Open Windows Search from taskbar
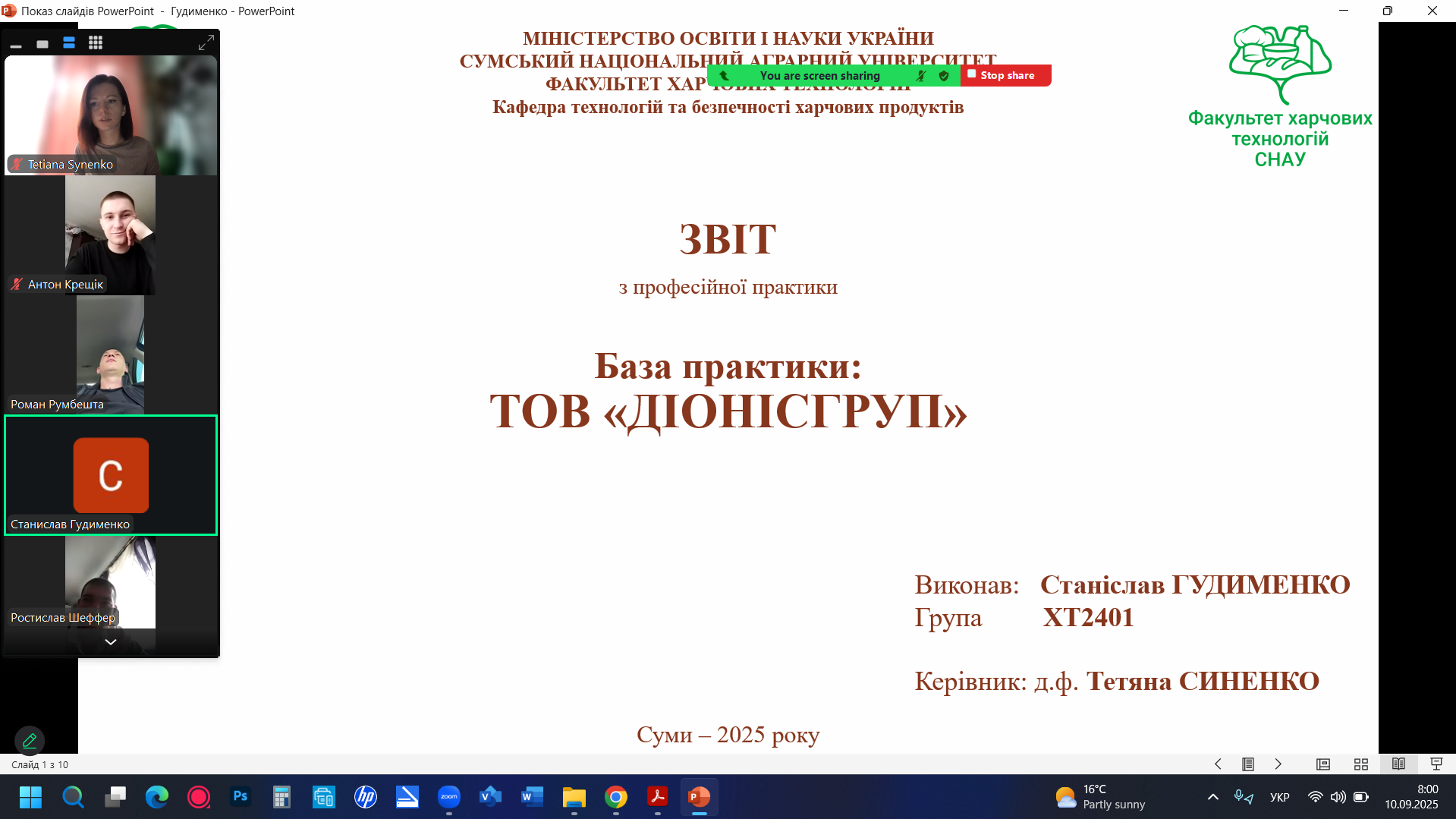Viewport: 1456px width, 819px height. click(x=73, y=797)
